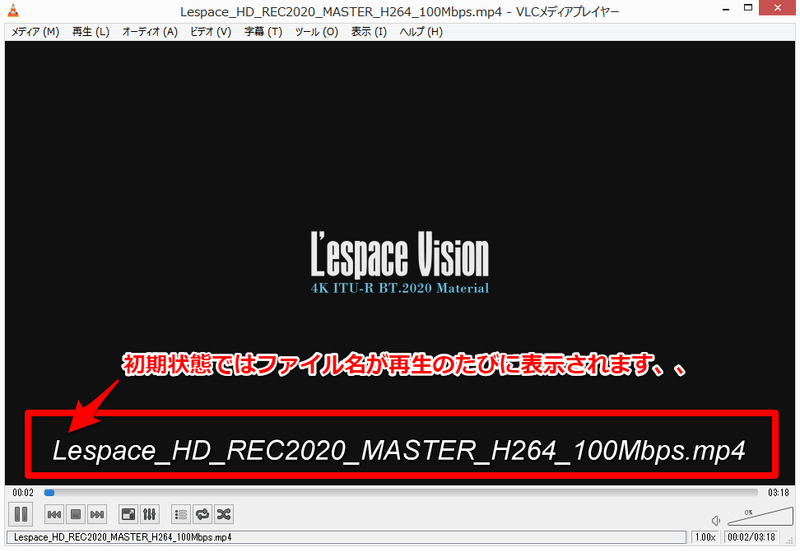Pause playback with the pause button
The image size is (800, 551).
click(x=21, y=514)
